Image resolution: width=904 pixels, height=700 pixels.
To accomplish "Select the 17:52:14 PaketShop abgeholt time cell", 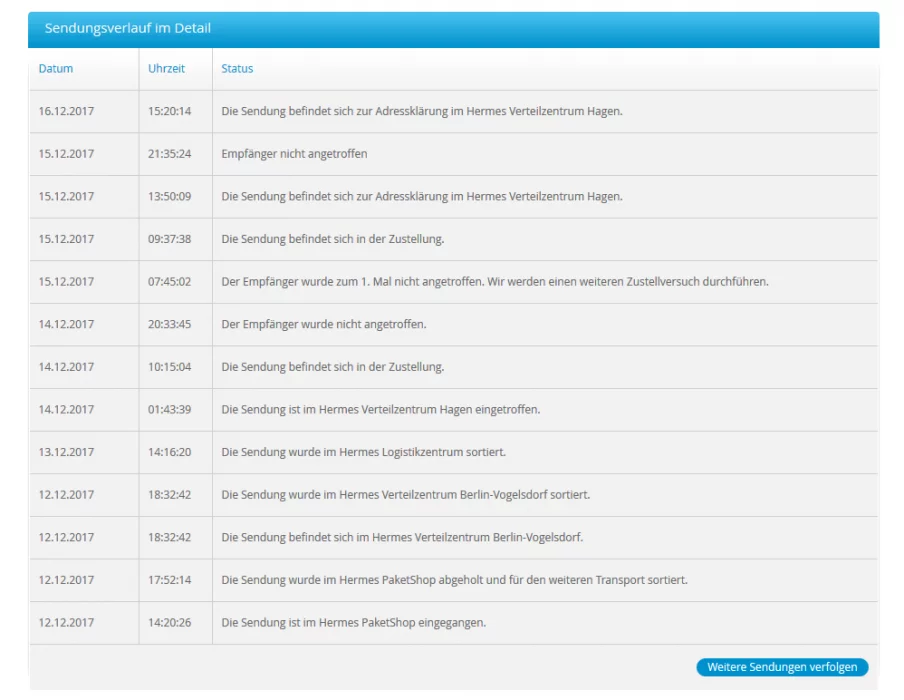I will [169, 580].
